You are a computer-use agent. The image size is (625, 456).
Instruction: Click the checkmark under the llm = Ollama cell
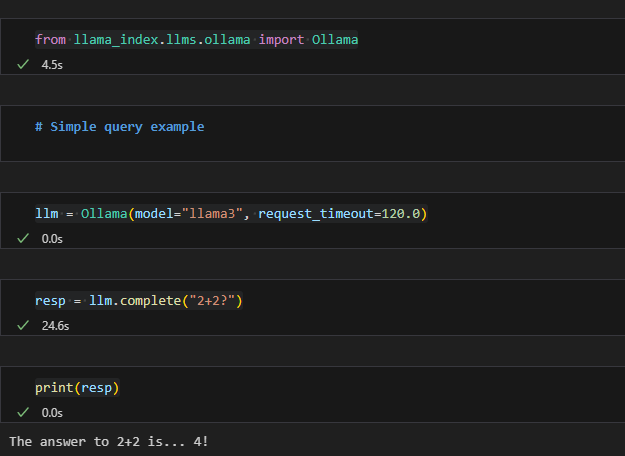tap(23, 238)
